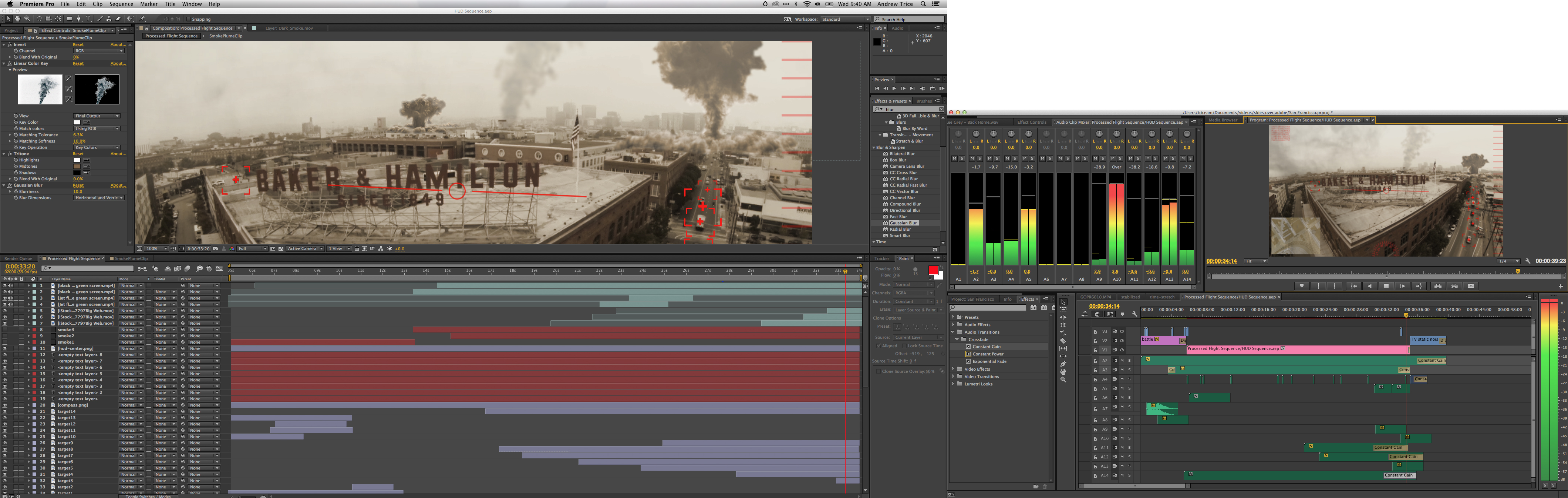Toggle V2 track eye visibility
This screenshot has height=498, width=1568.
(1122, 341)
